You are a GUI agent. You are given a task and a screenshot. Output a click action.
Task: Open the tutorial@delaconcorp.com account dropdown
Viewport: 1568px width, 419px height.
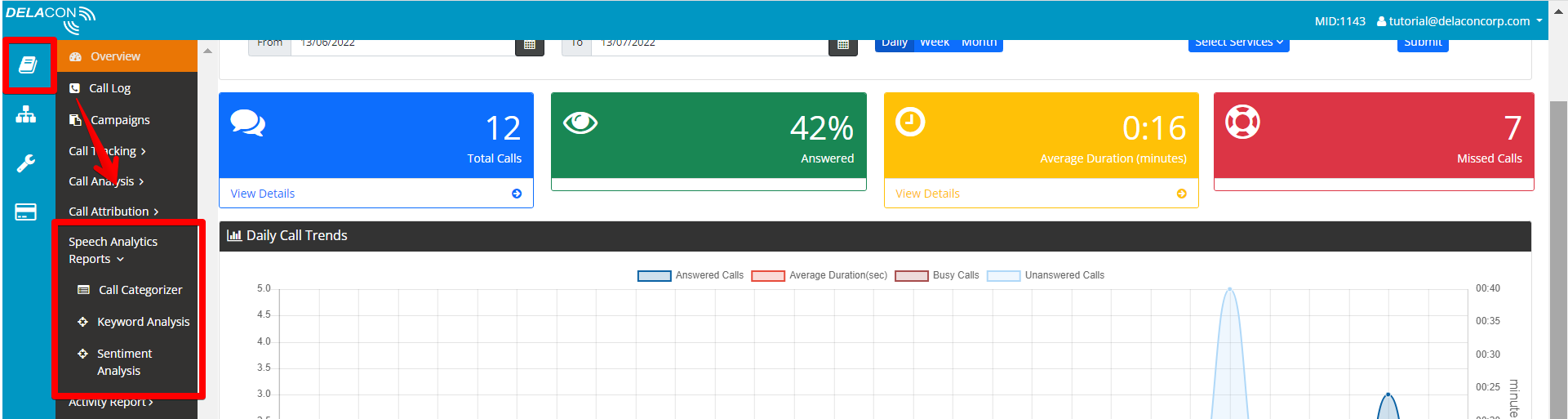(x=1459, y=21)
